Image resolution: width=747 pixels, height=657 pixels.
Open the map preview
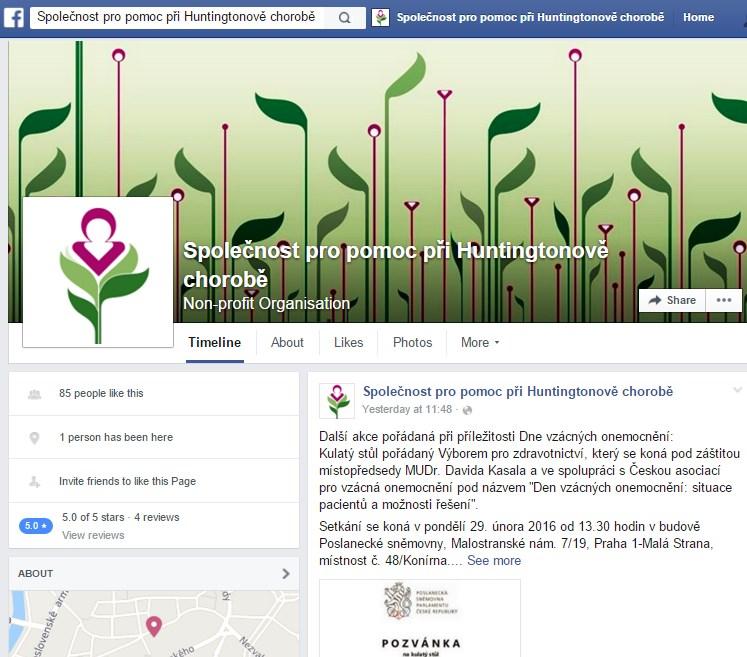pyautogui.click(x=154, y=624)
